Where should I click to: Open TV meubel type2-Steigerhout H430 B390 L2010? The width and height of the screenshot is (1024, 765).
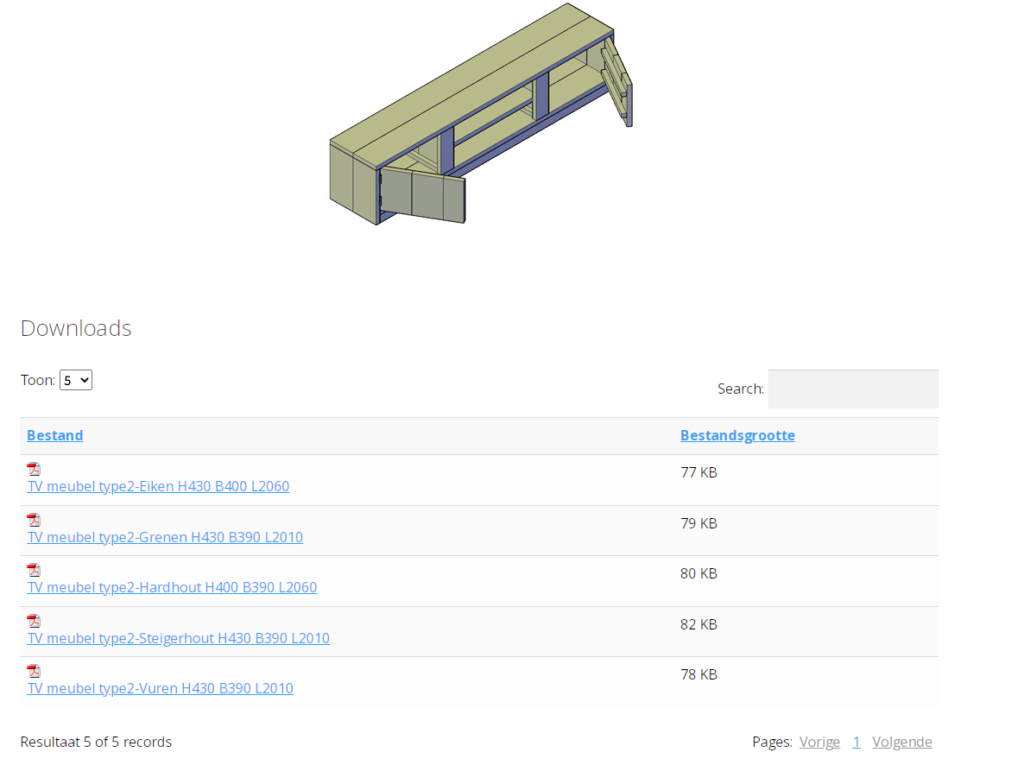[178, 638]
